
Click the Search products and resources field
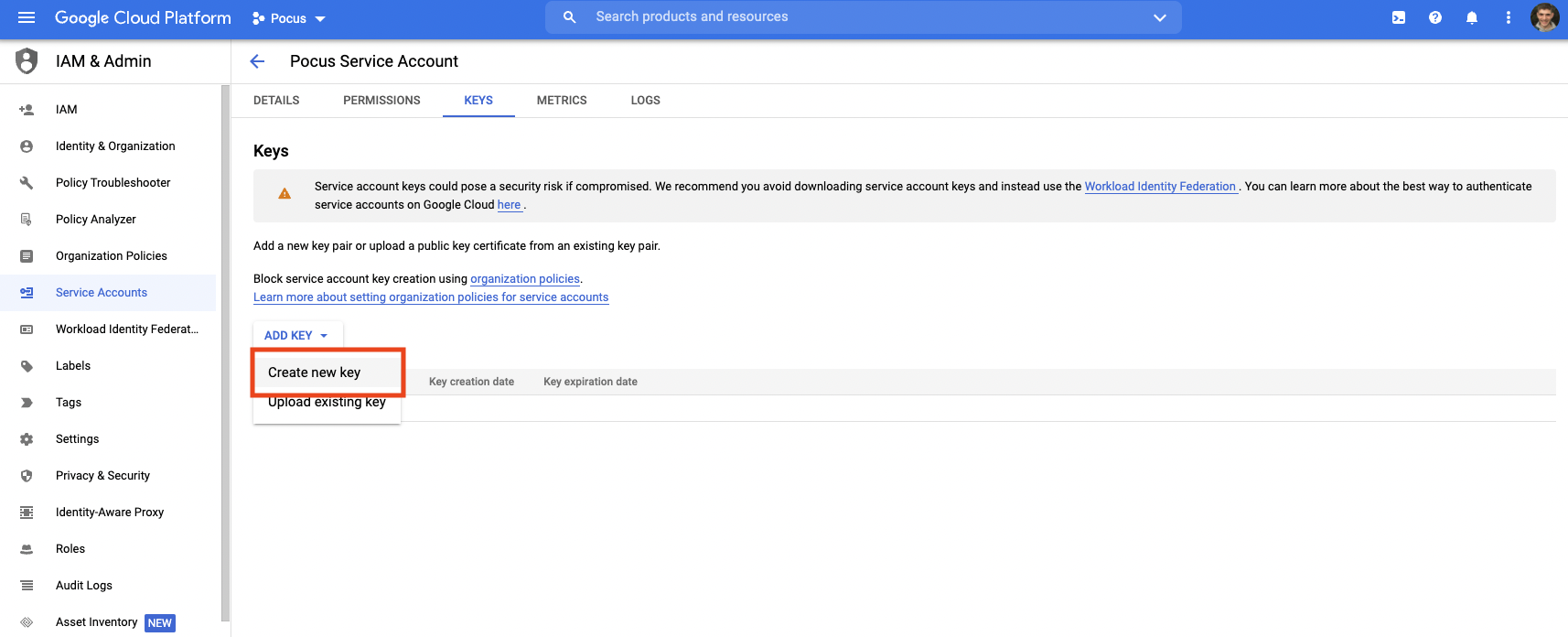tap(863, 17)
